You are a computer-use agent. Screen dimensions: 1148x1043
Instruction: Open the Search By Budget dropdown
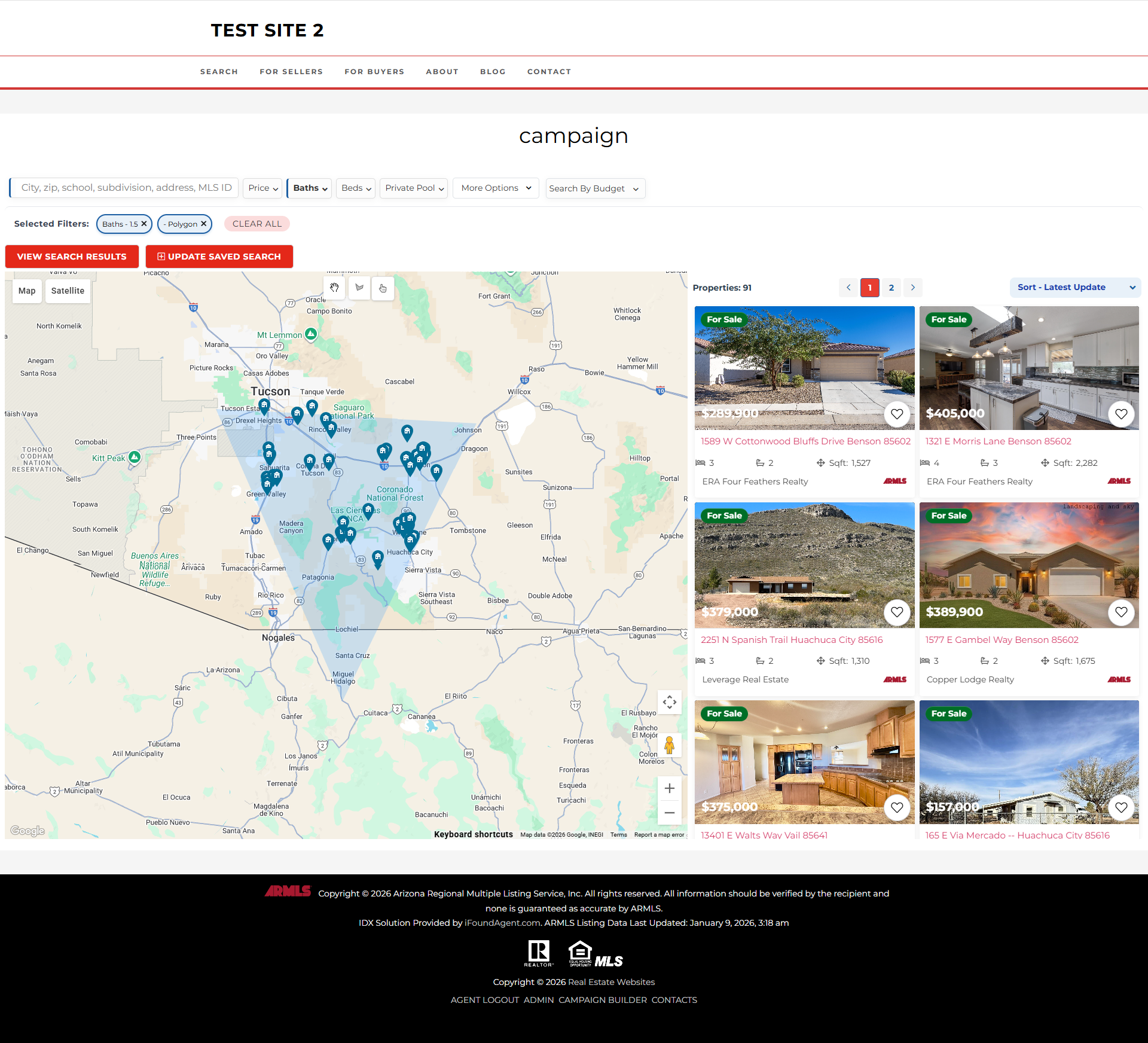[x=596, y=188]
